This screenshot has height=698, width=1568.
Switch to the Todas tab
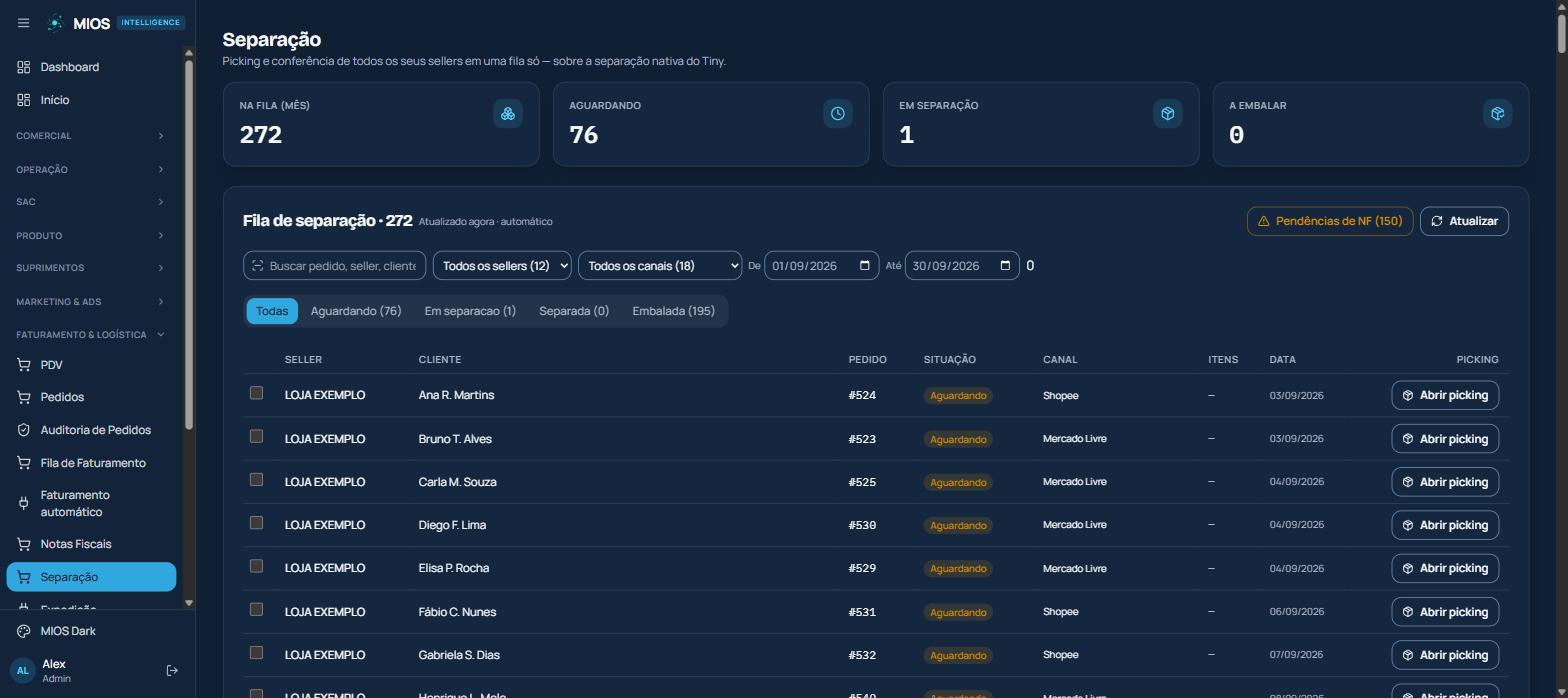coord(272,311)
